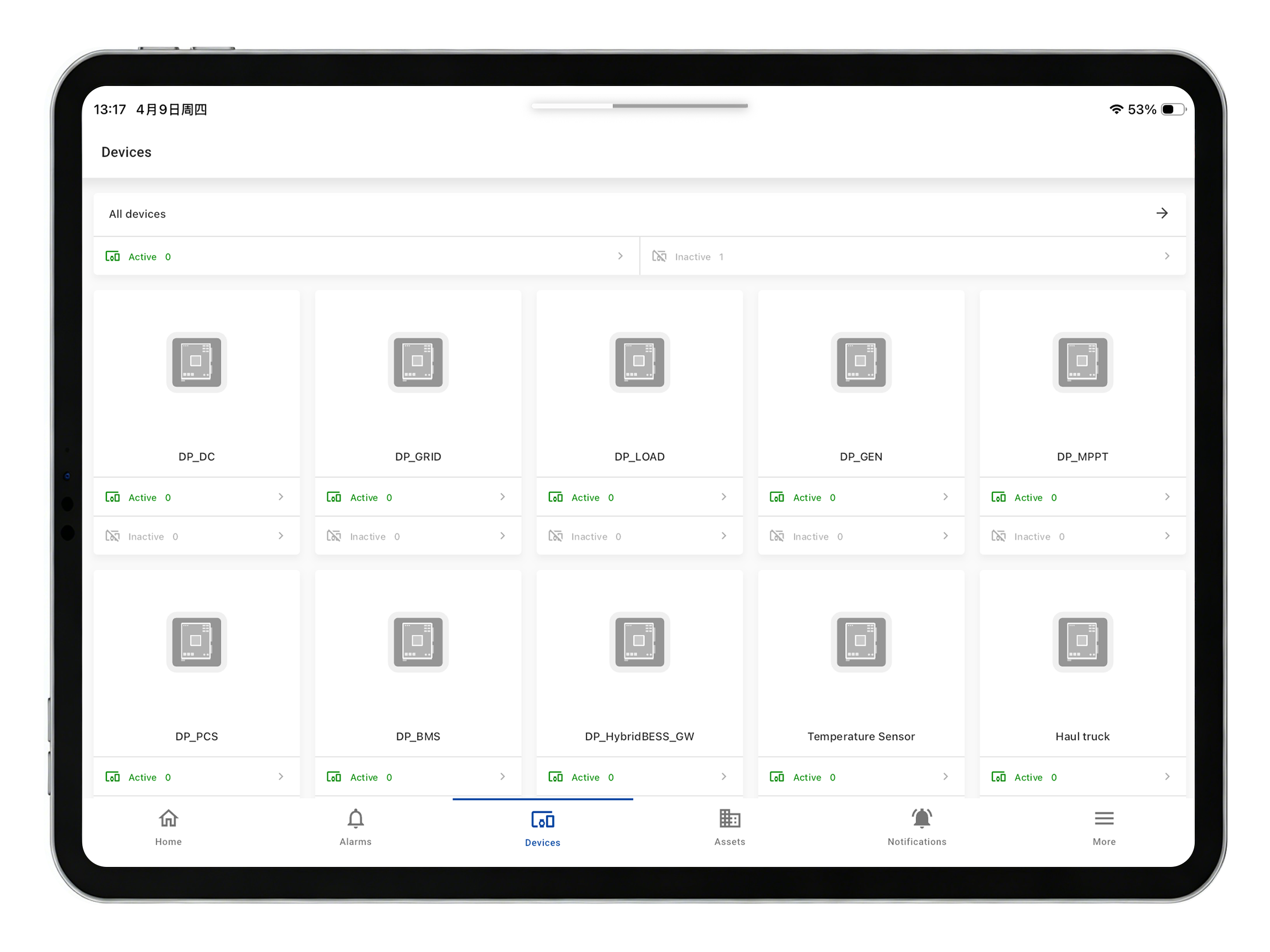
Task: Open the DP_DC device profile icon
Action: coord(196,362)
